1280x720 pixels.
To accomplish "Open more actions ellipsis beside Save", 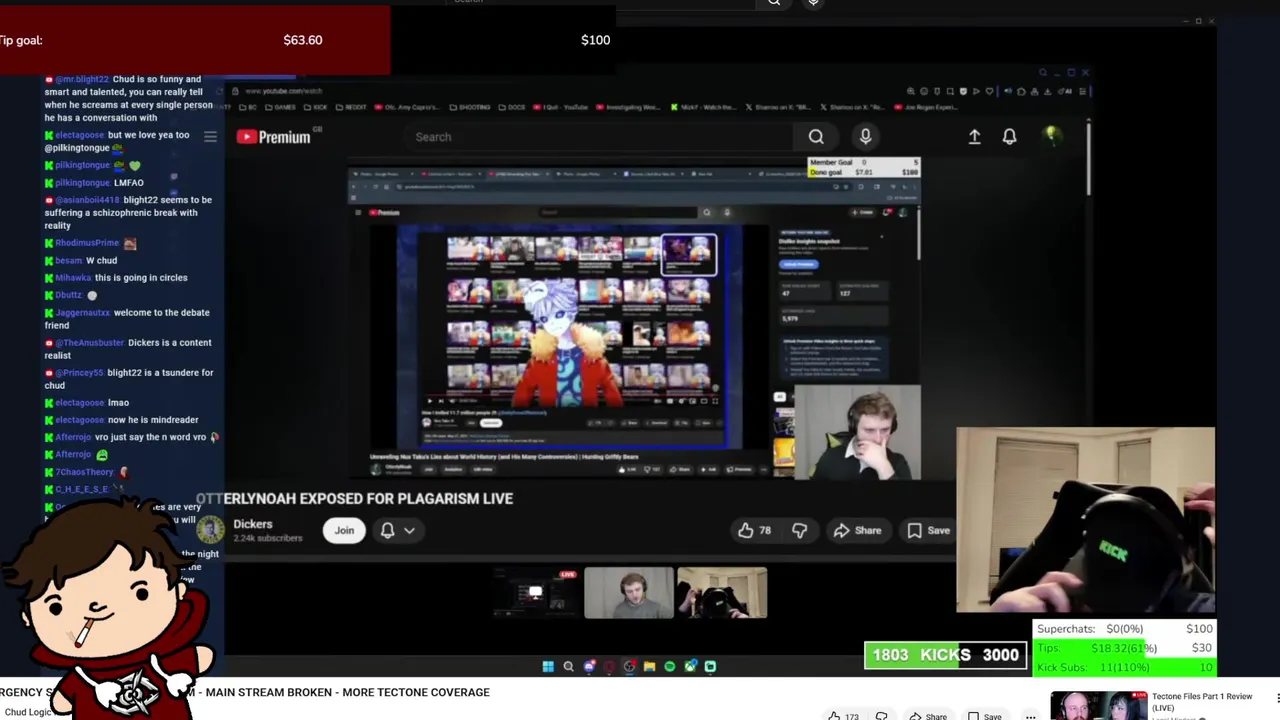I will tap(1030, 716).
